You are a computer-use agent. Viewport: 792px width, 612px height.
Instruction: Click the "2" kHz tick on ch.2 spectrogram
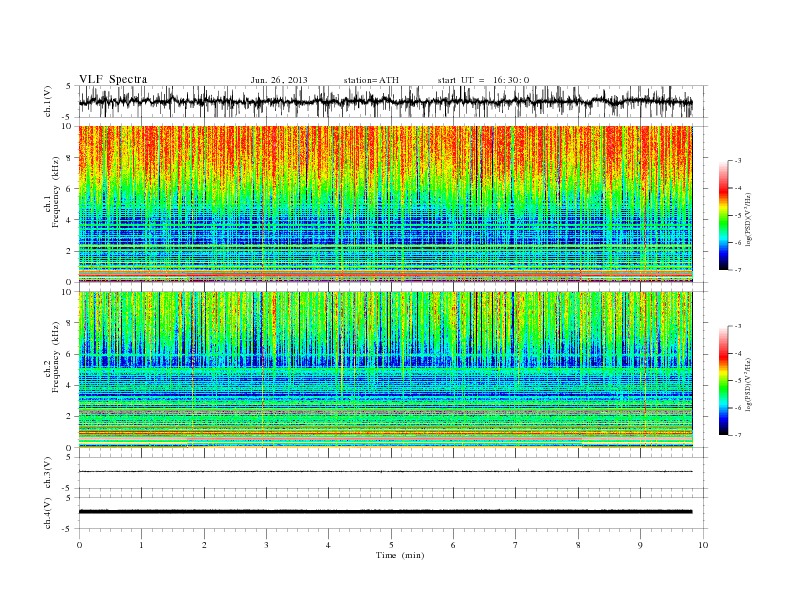pos(70,417)
